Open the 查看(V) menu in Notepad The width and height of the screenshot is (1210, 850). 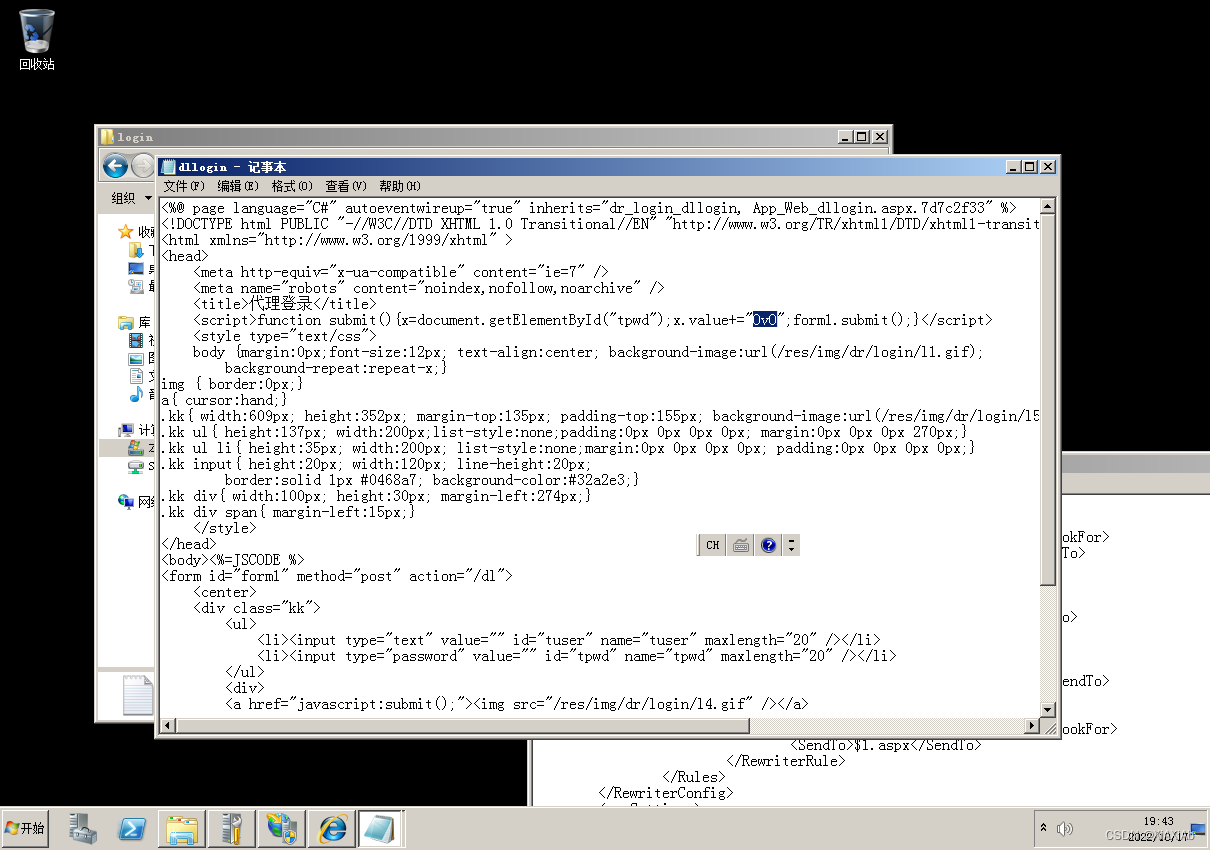pyautogui.click(x=346, y=186)
